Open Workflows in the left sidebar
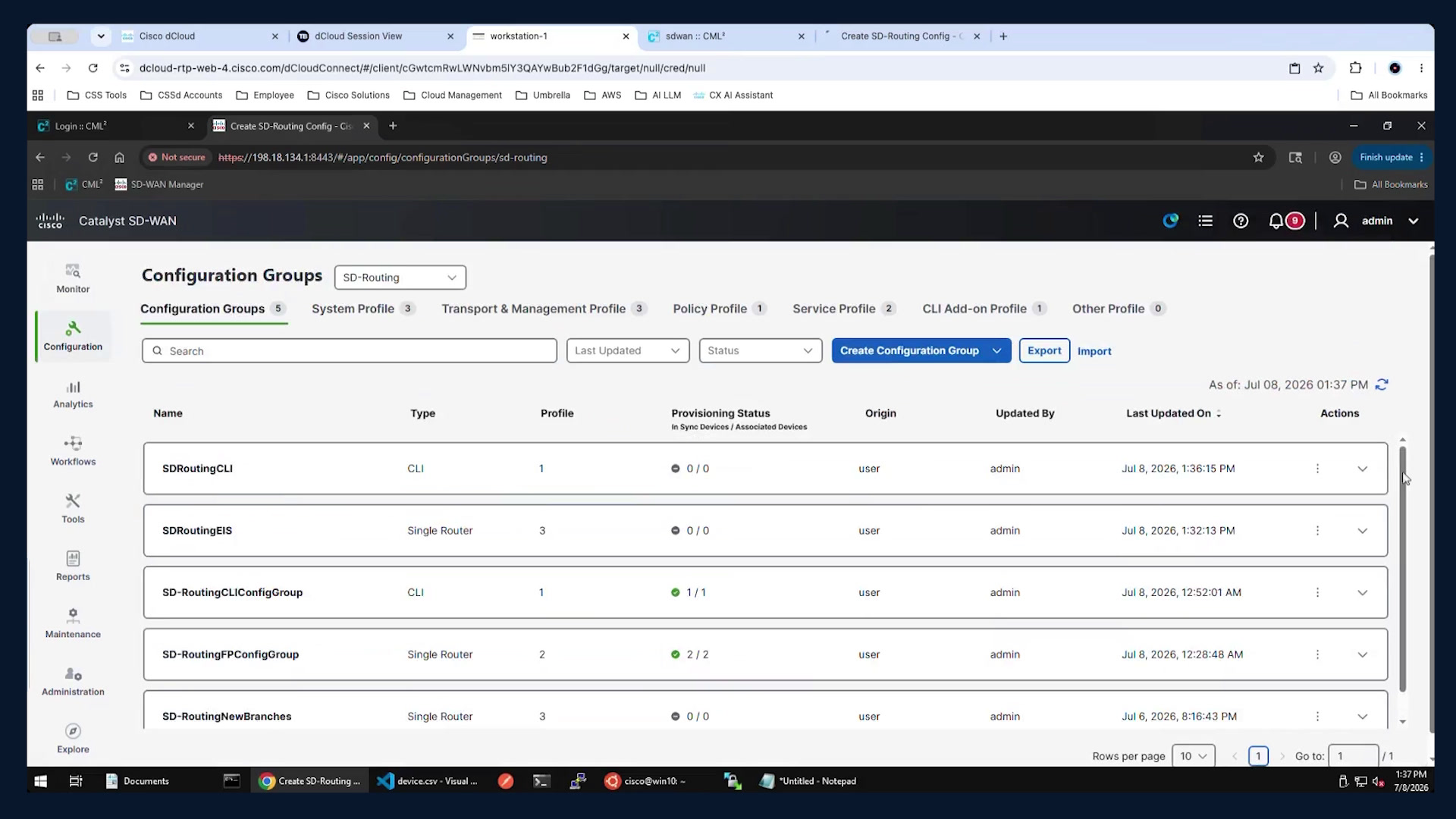The image size is (1456, 819). click(73, 451)
